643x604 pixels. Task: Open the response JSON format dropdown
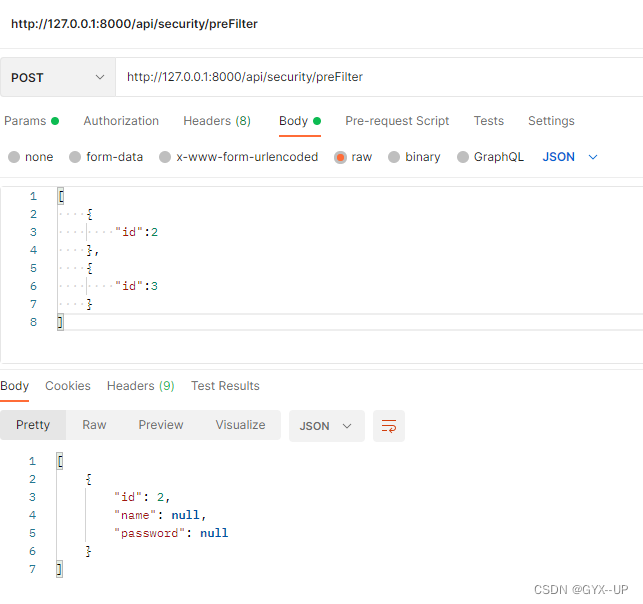(x=326, y=426)
